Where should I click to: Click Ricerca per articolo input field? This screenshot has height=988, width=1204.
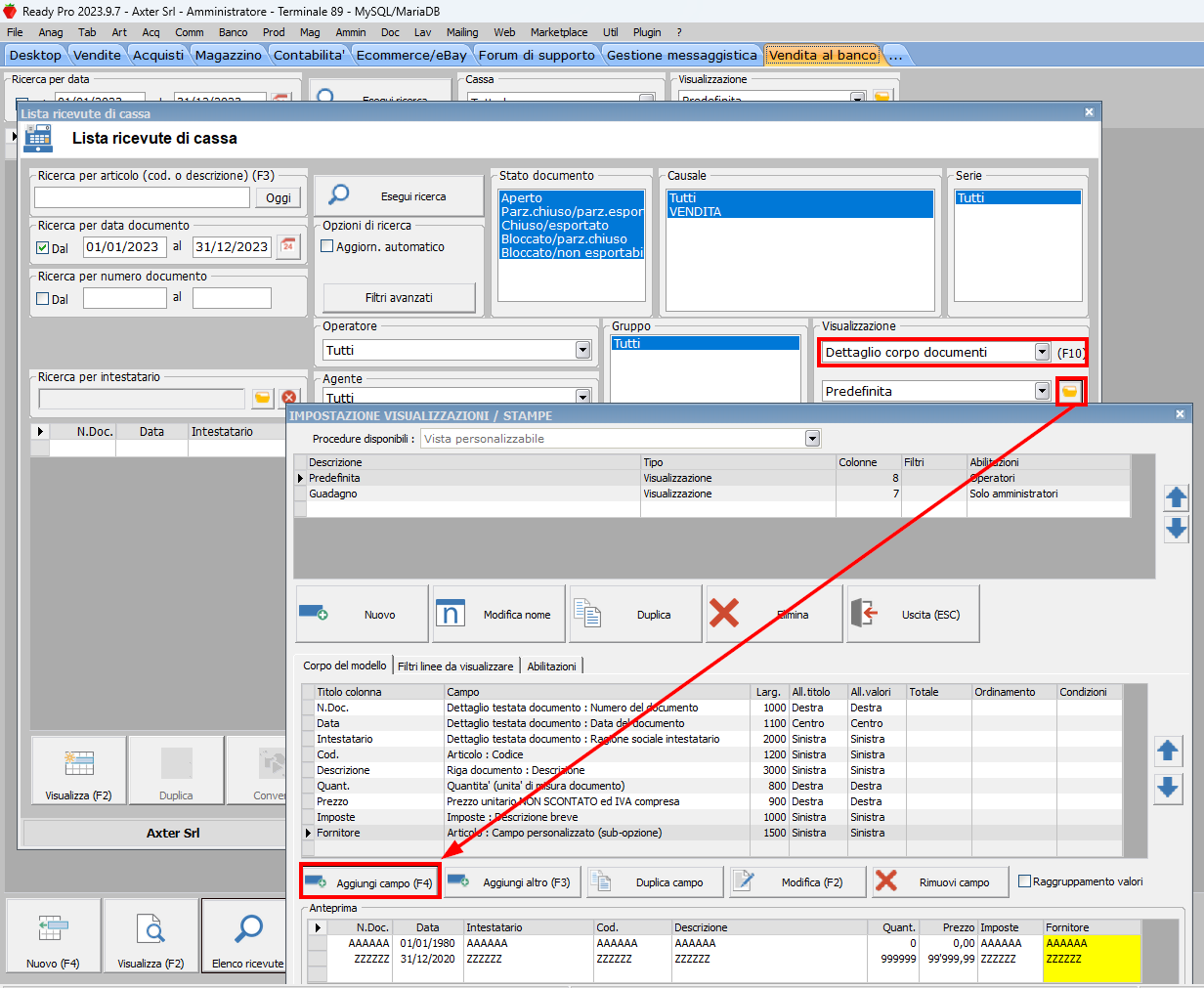point(143,197)
